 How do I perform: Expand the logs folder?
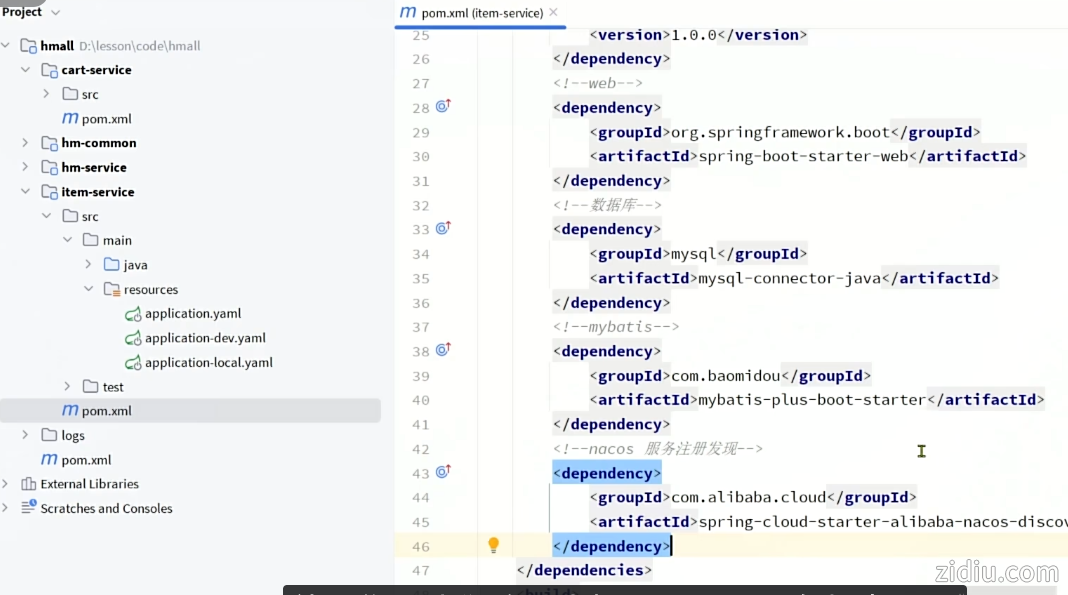[25, 435]
